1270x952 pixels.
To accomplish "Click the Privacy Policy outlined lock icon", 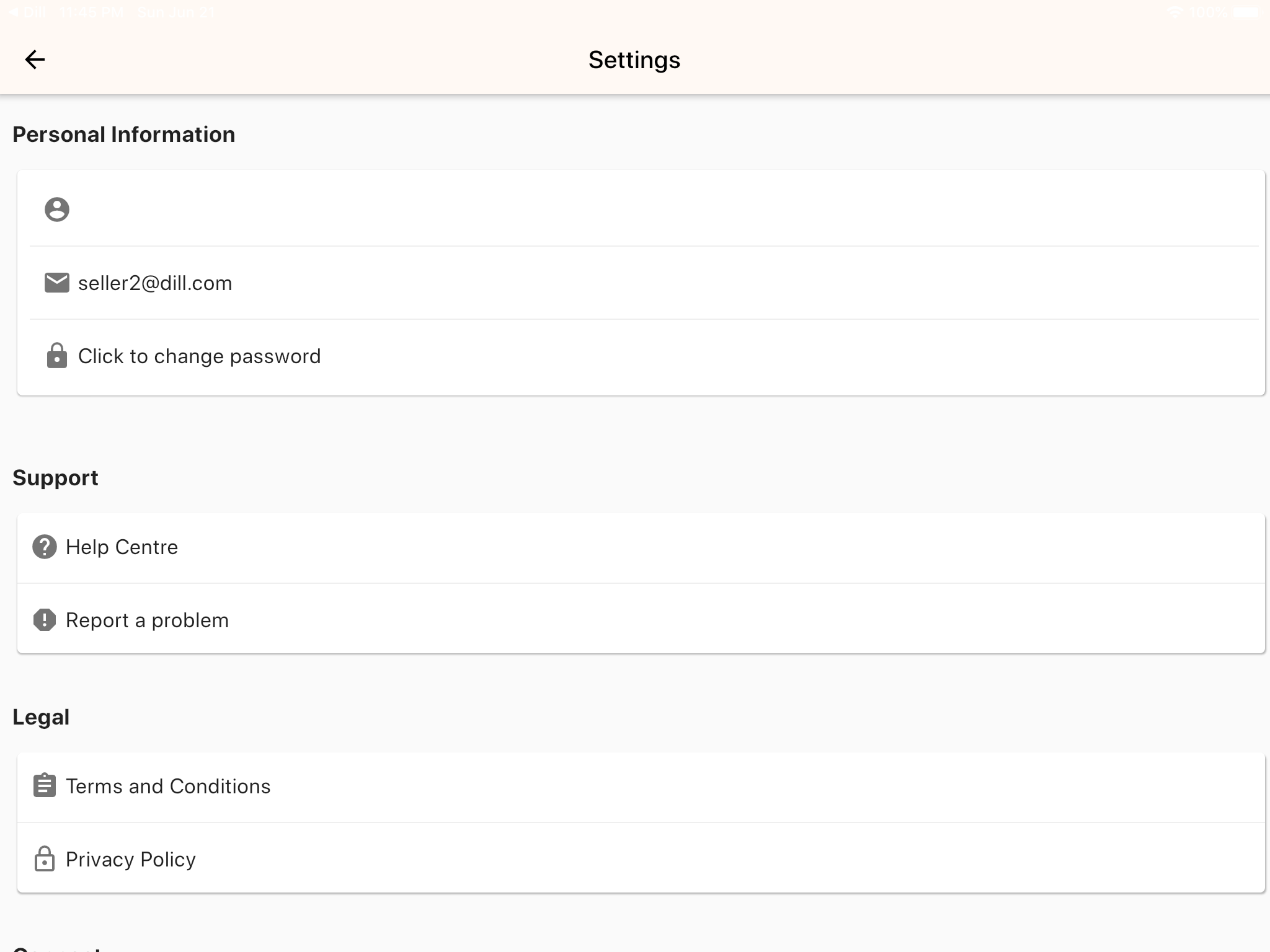I will [45, 859].
